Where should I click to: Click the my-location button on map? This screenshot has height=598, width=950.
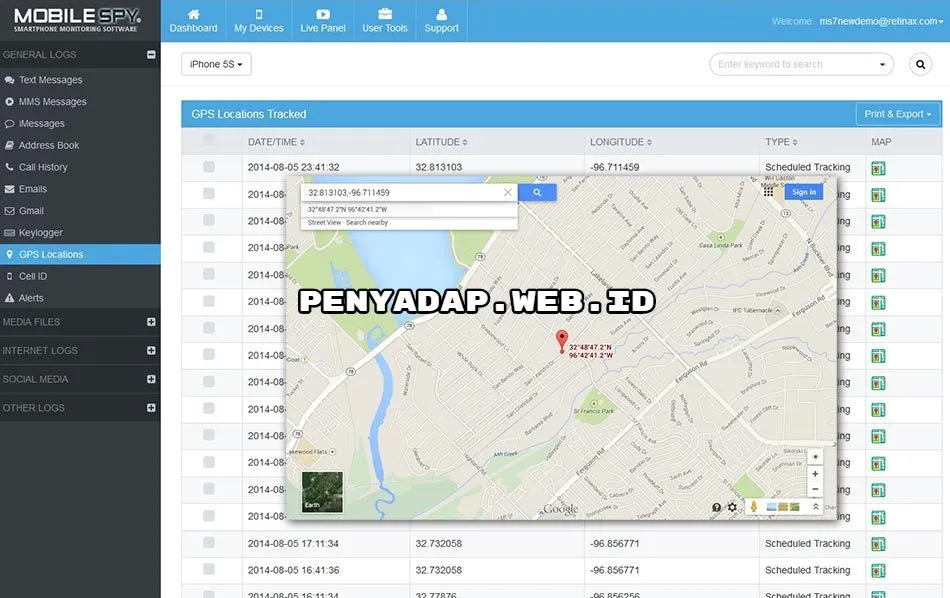click(815, 456)
